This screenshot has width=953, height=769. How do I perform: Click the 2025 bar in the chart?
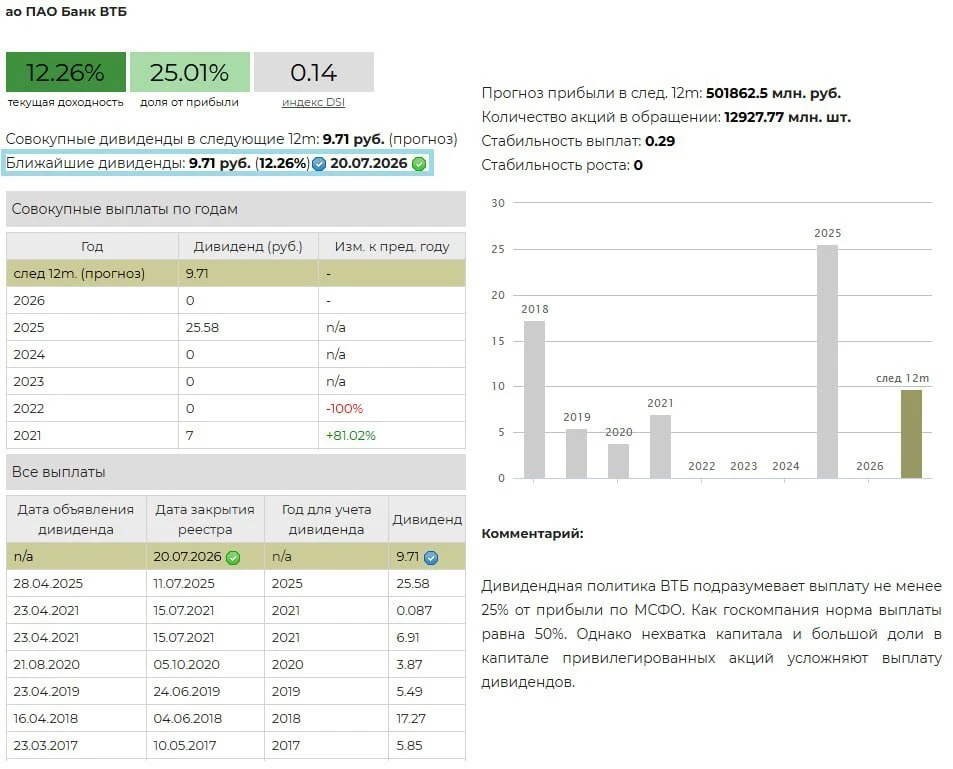point(827,361)
